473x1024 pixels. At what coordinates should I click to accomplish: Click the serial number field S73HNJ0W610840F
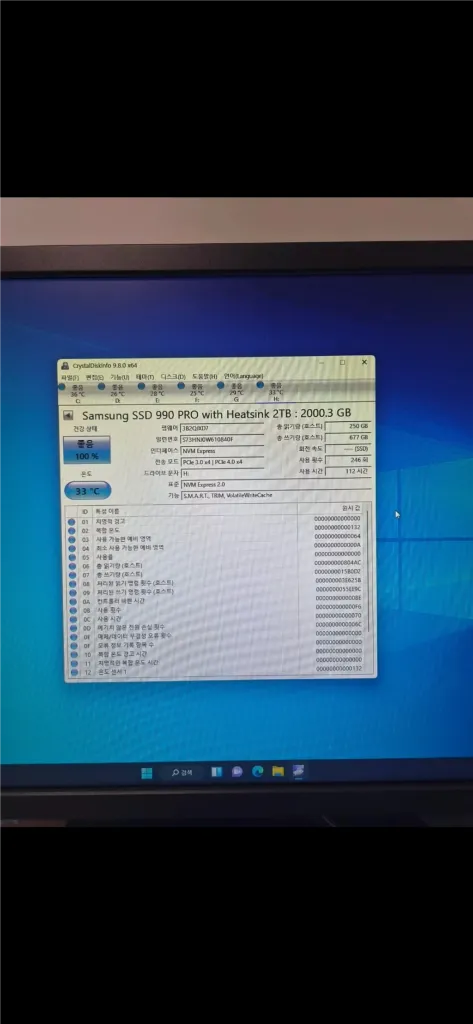point(222,440)
